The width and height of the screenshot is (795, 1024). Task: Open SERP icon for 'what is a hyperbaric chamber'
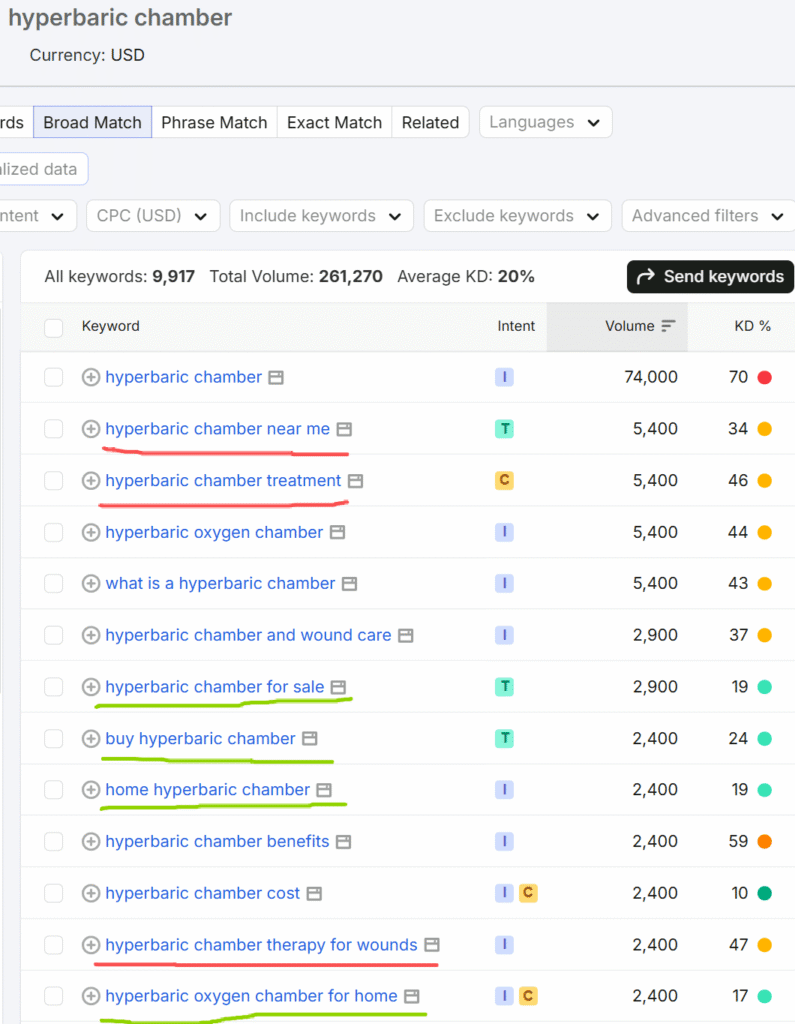[x=349, y=584]
